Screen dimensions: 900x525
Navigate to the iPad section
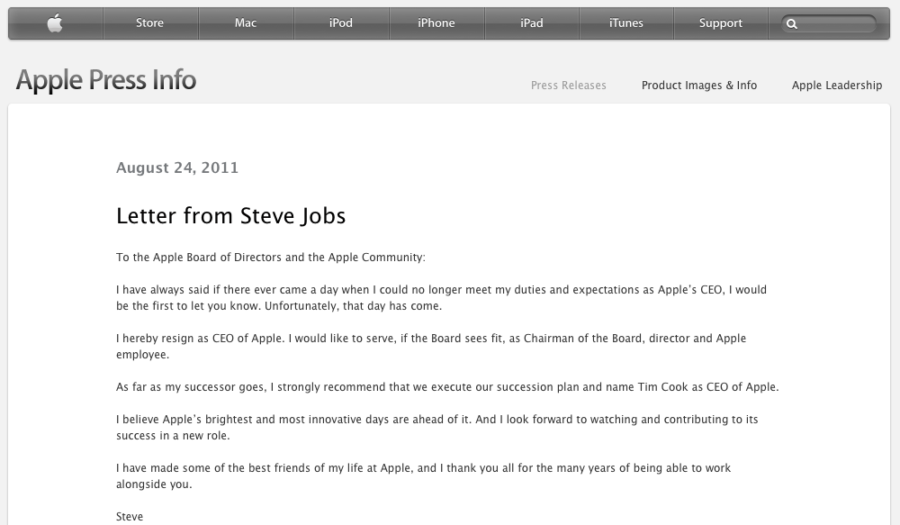(x=532, y=23)
